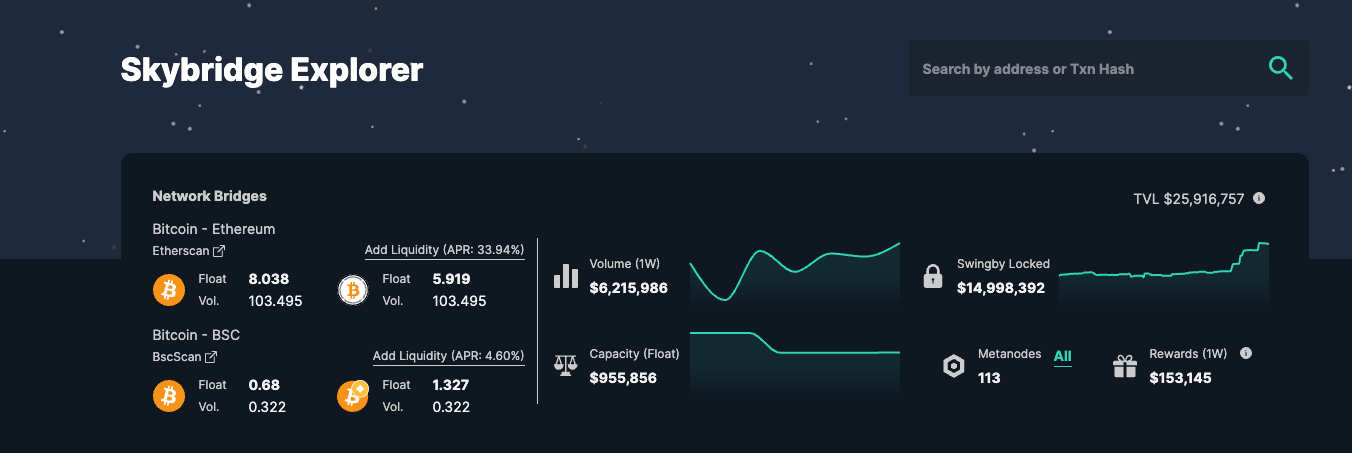Click the Metanodes hexagon icon
Image resolution: width=1352 pixels, height=453 pixels.
954,366
